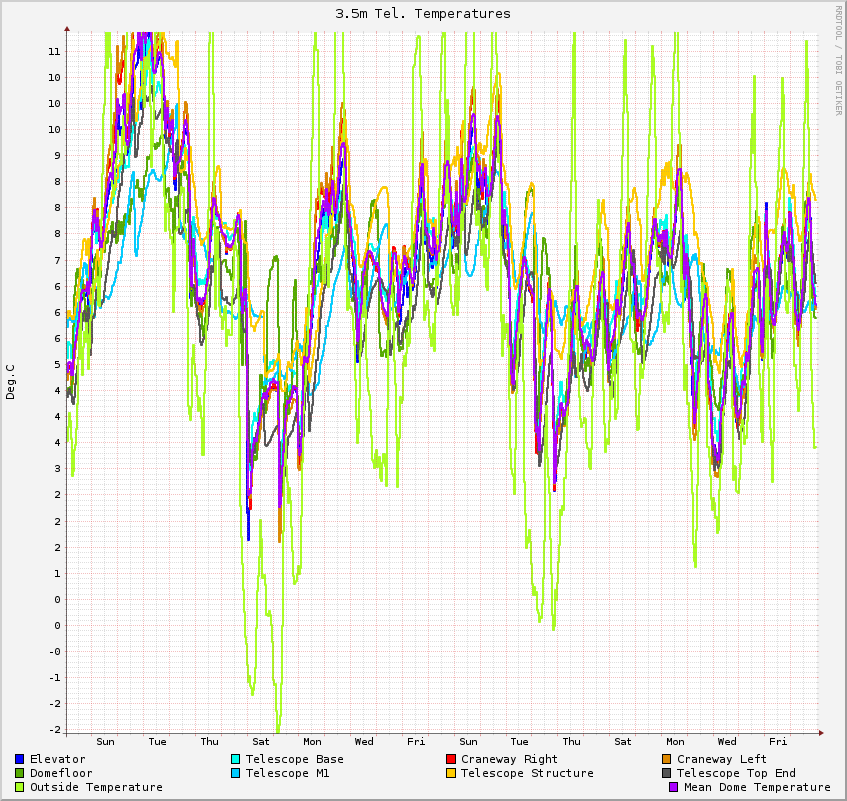Click the "Elevator" legend label text
847x801 pixels.
[x=58, y=759]
